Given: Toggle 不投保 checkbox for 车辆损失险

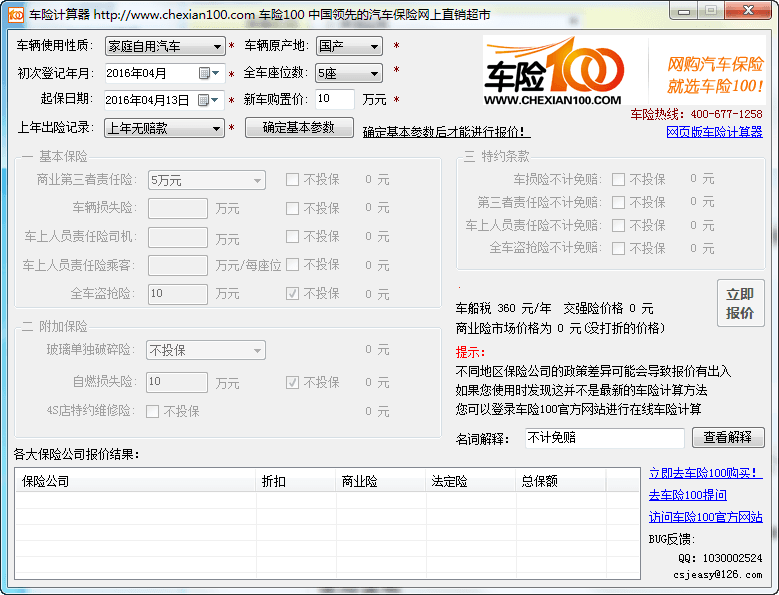Looking at the screenshot, I should pos(292,208).
